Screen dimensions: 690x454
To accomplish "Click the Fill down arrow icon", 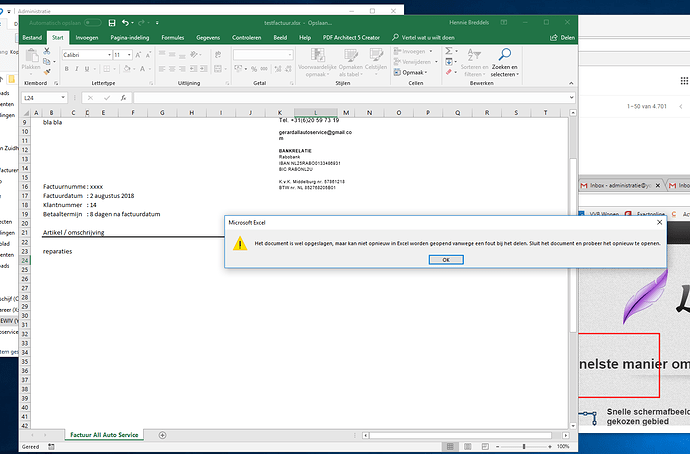I will tap(448, 62).
